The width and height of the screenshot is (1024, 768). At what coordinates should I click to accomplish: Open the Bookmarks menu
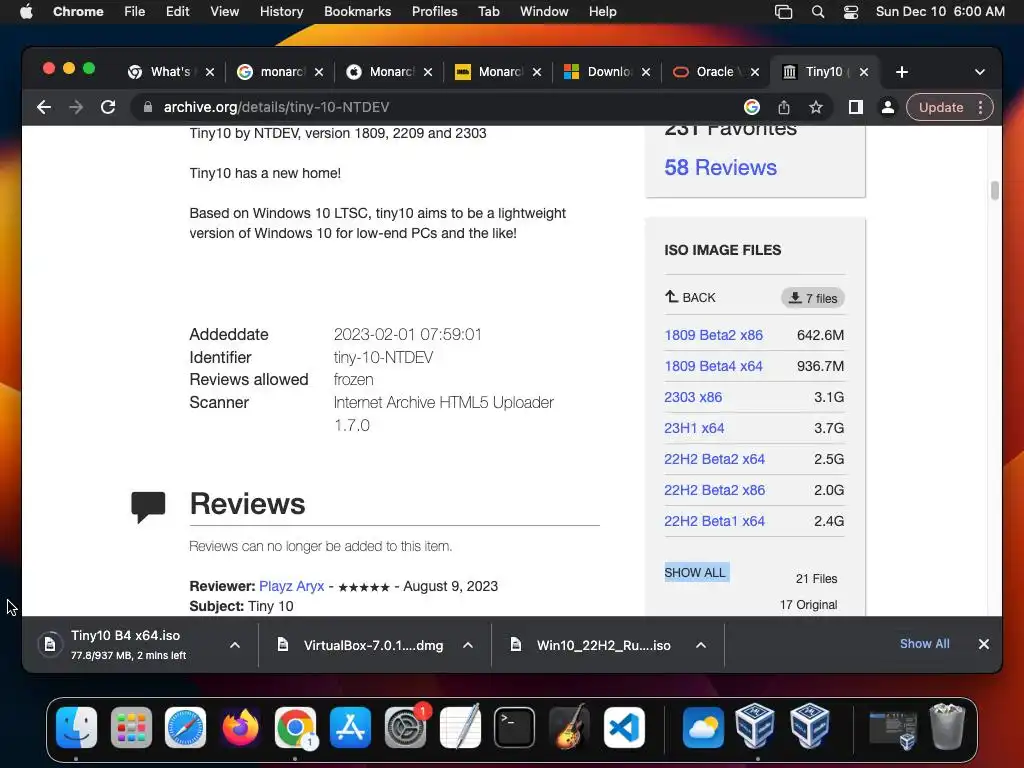click(357, 12)
